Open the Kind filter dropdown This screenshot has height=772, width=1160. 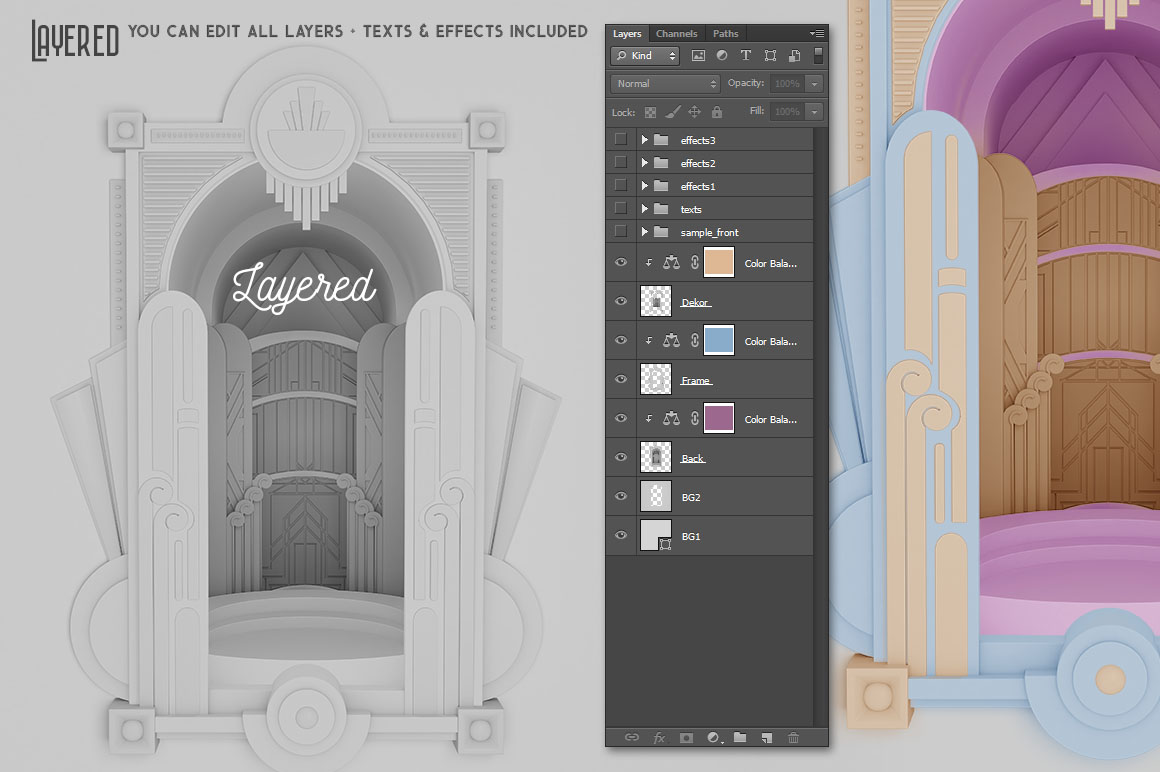pos(645,56)
